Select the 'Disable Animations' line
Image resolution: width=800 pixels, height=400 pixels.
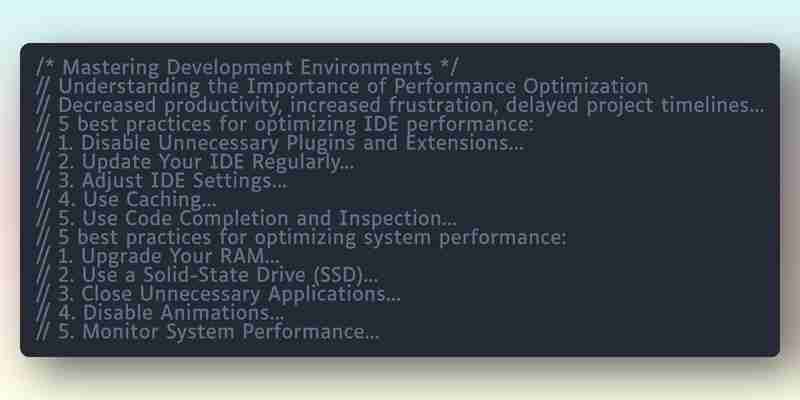pyautogui.click(x=160, y=313)
